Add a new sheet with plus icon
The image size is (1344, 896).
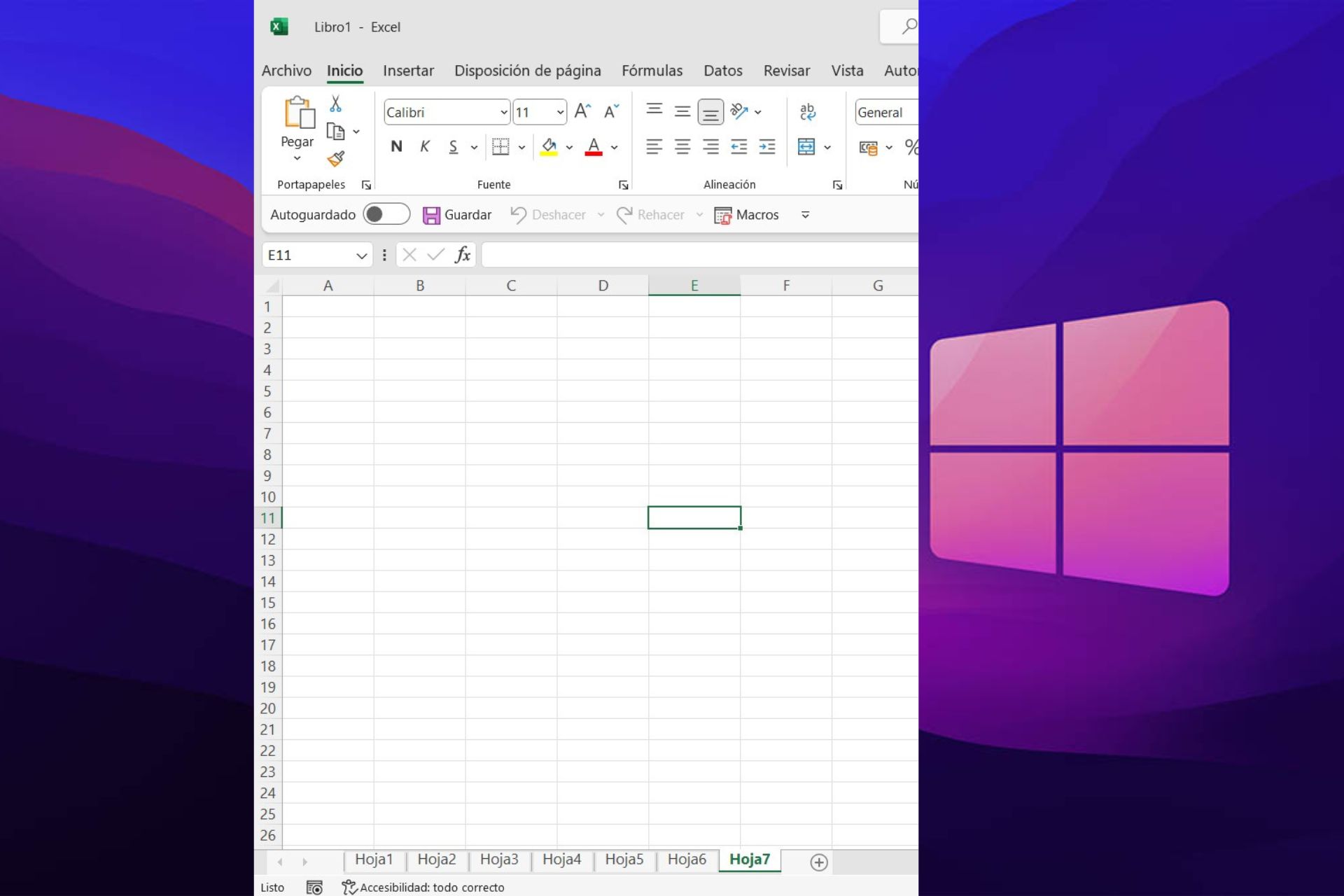click(819, 862)
